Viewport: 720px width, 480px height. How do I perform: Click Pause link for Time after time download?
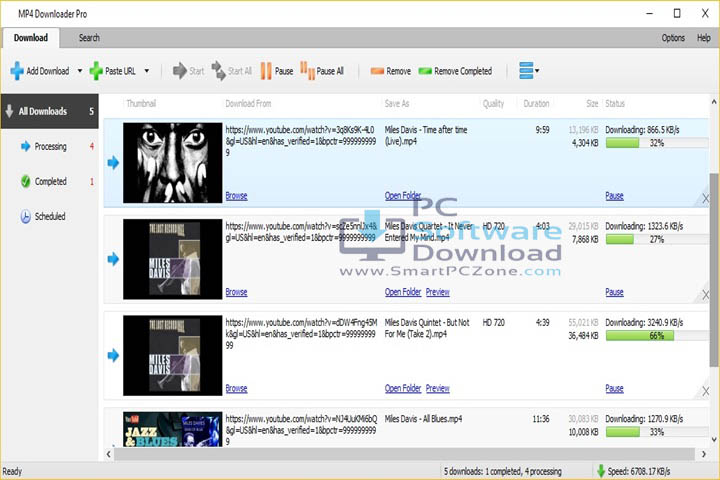tap(614, 196)
